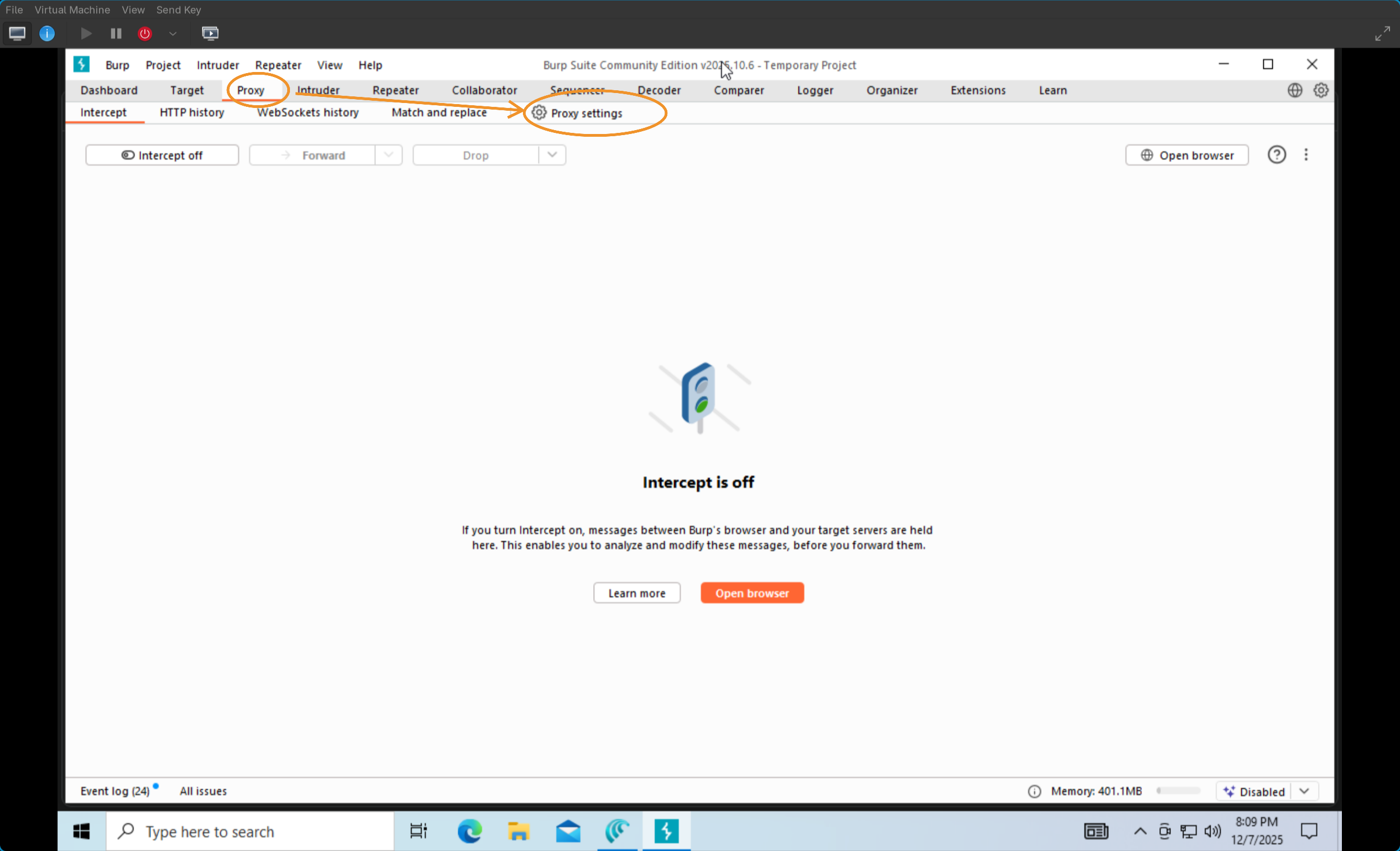Click the globe icon in tab bar

[x=1294, y=90]
